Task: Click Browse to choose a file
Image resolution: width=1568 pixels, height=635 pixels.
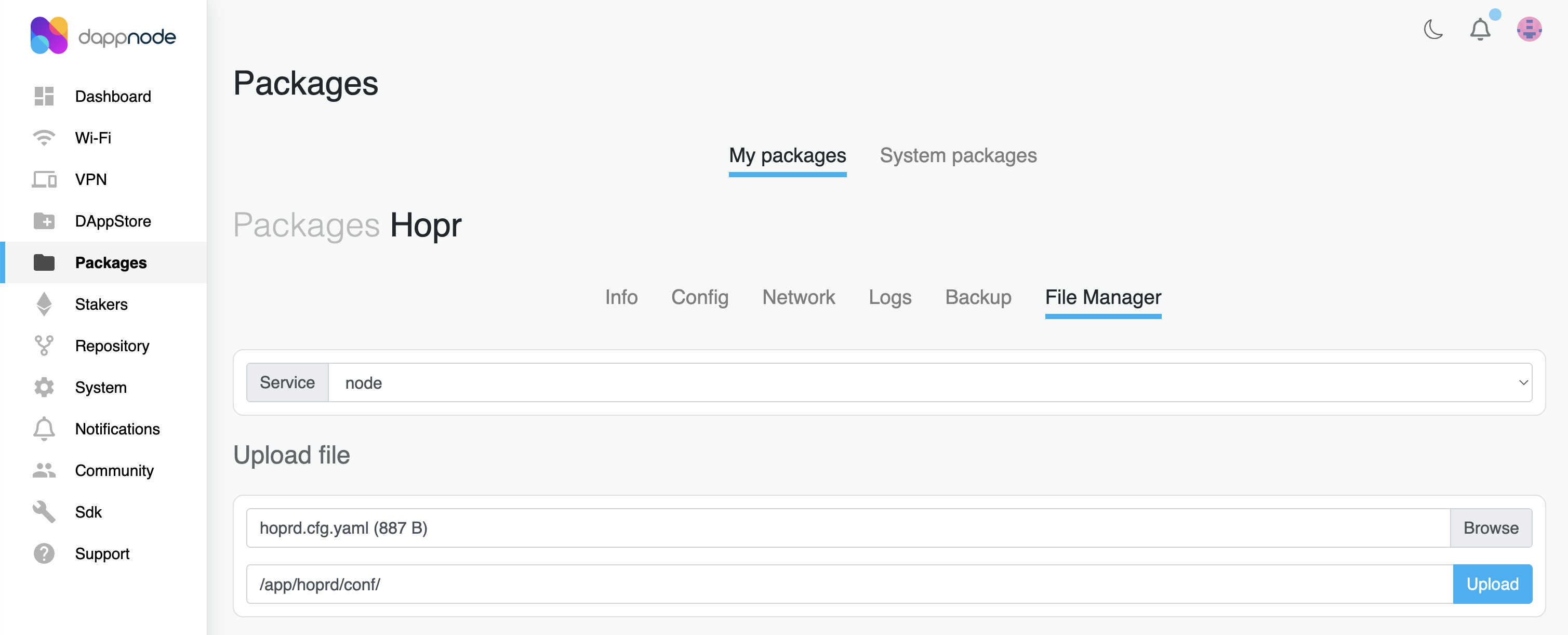Action: tap(1490, 528)
